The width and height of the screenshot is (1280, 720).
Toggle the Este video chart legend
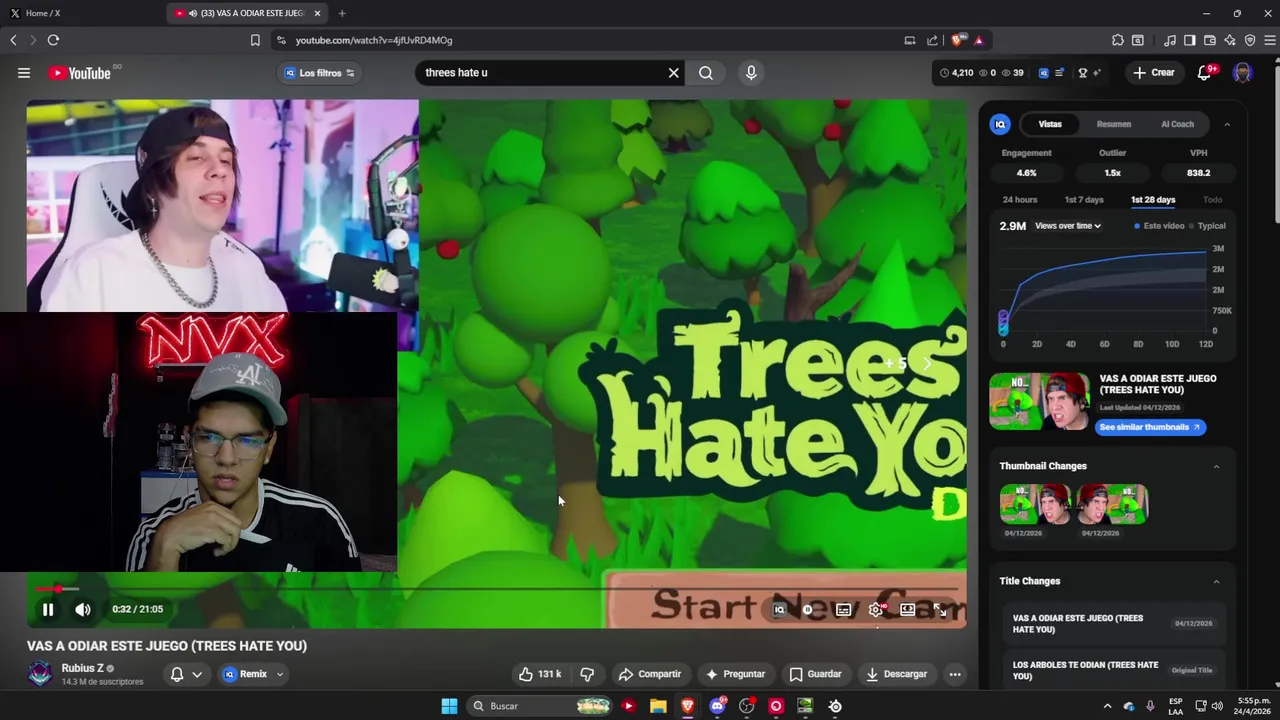pyautogui.click(x=1160, y=226)
